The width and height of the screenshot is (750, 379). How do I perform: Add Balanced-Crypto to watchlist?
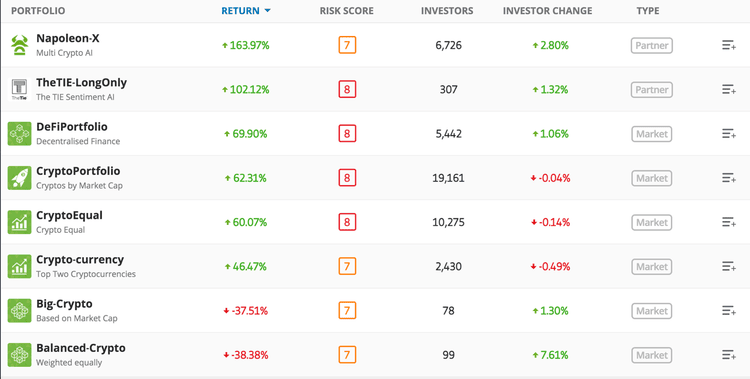click(728, 355)
